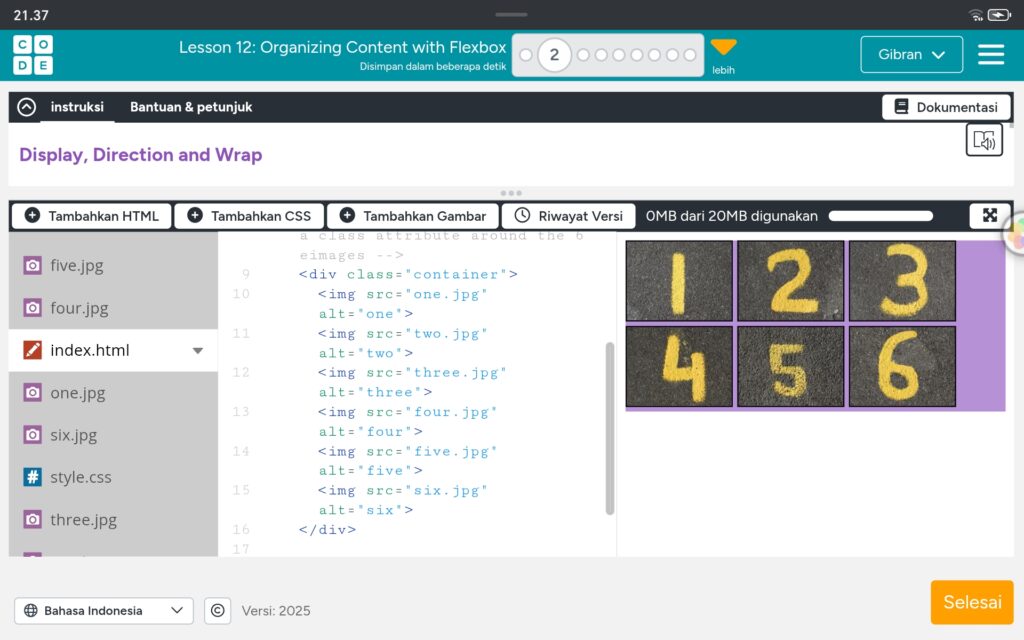The image size is (1024, 640).
Task: Select the style.css file in the list
Action: point(80,477)
